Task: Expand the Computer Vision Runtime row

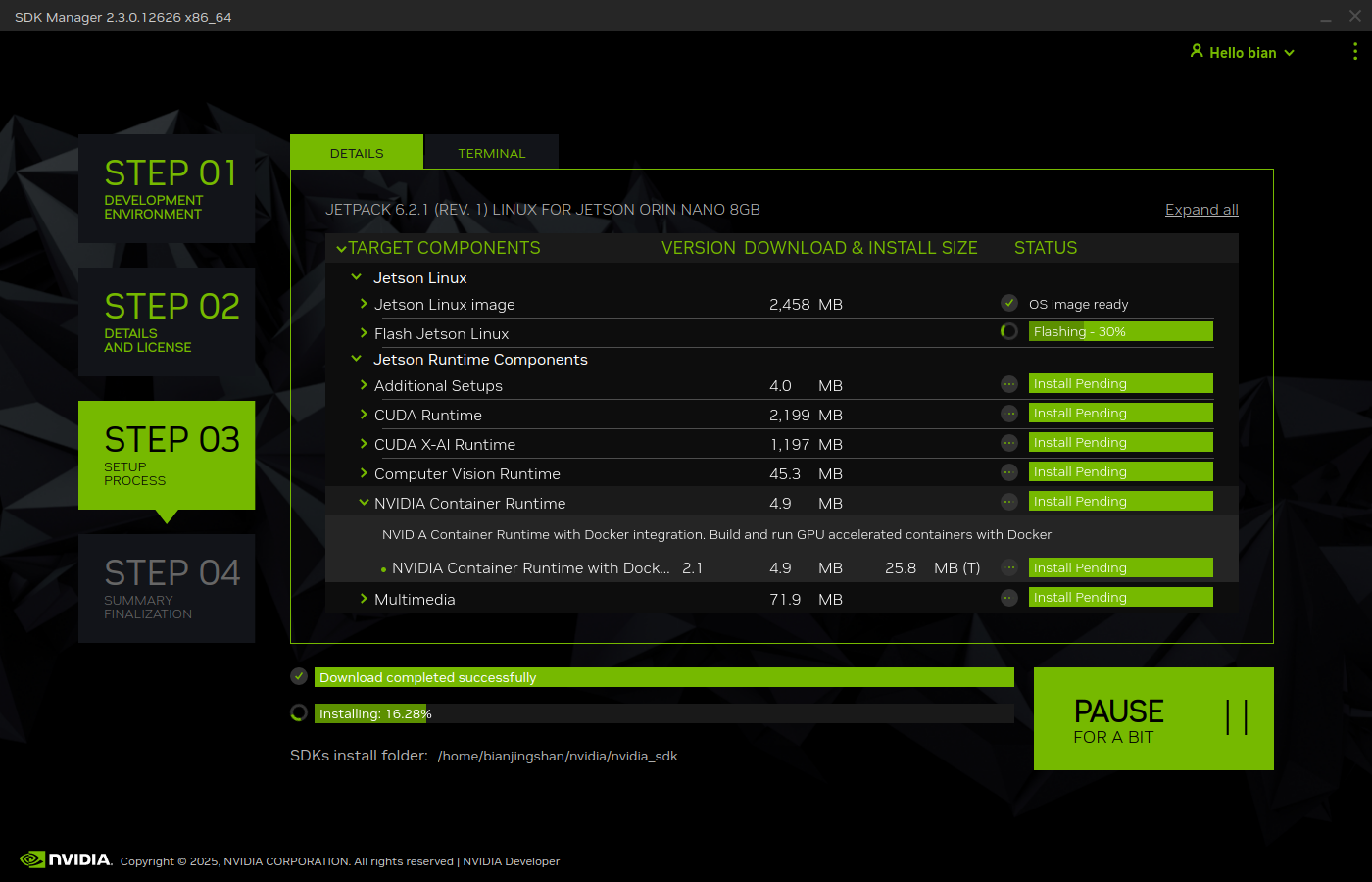Action: pos(364,473)
